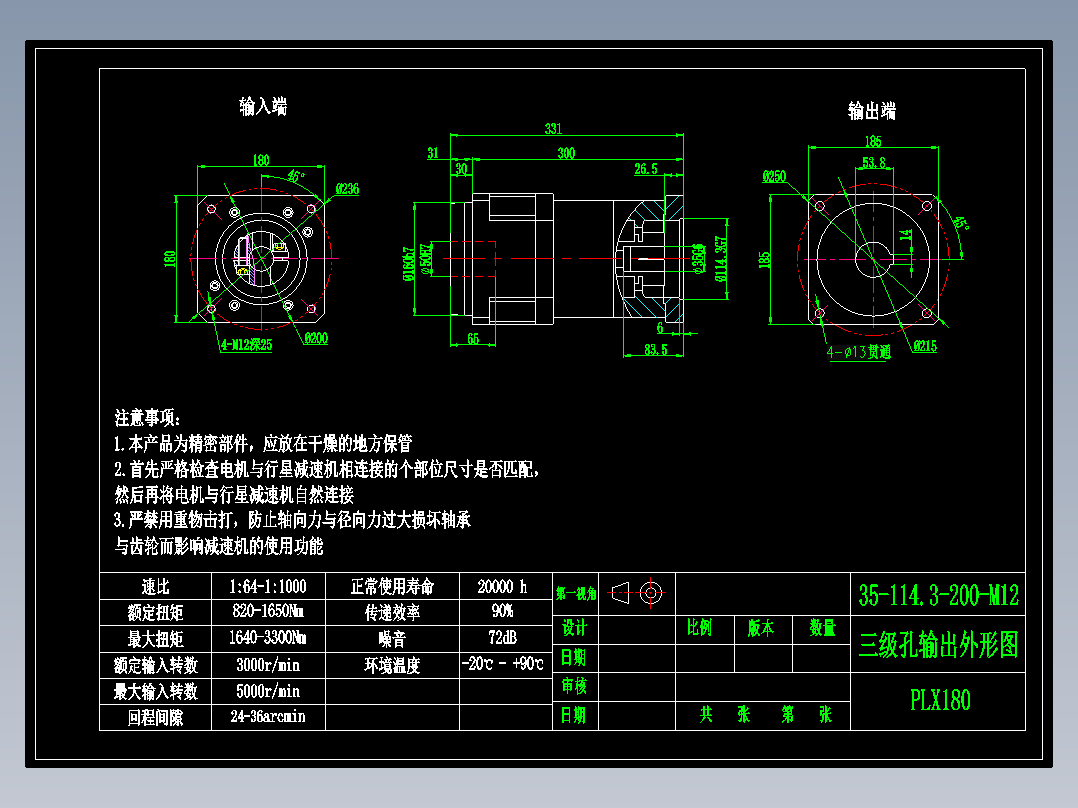Click the 传递效率 90% entry
The height and width of the screenshot is (808, 1078).
click(501, 613)
